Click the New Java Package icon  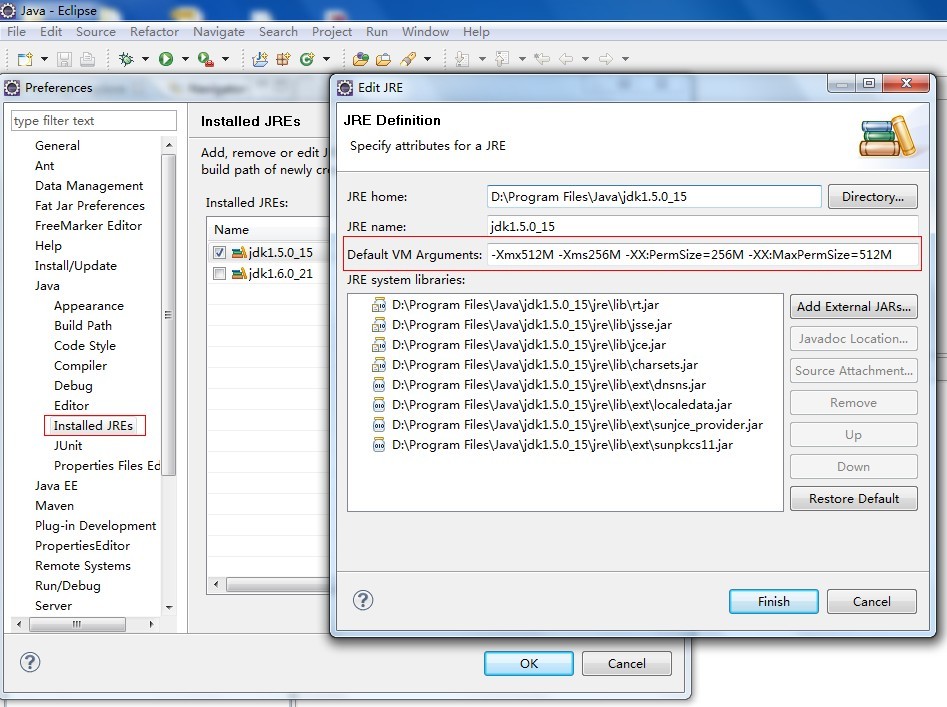260,59
